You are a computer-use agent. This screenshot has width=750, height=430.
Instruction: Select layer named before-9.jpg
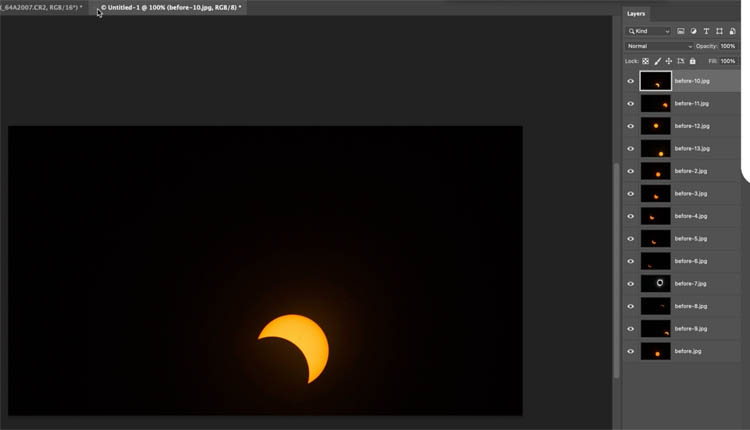691,329
